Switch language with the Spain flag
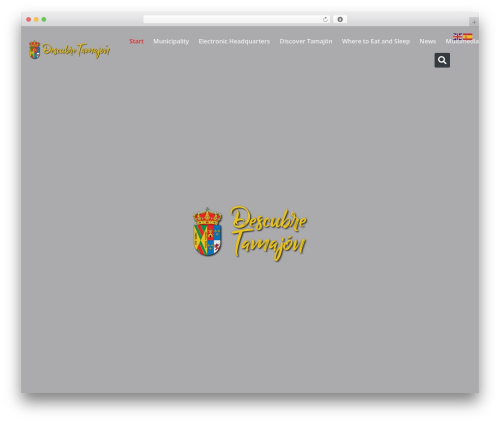This screenshot has height=423, width=500. [x=468, y=36]
